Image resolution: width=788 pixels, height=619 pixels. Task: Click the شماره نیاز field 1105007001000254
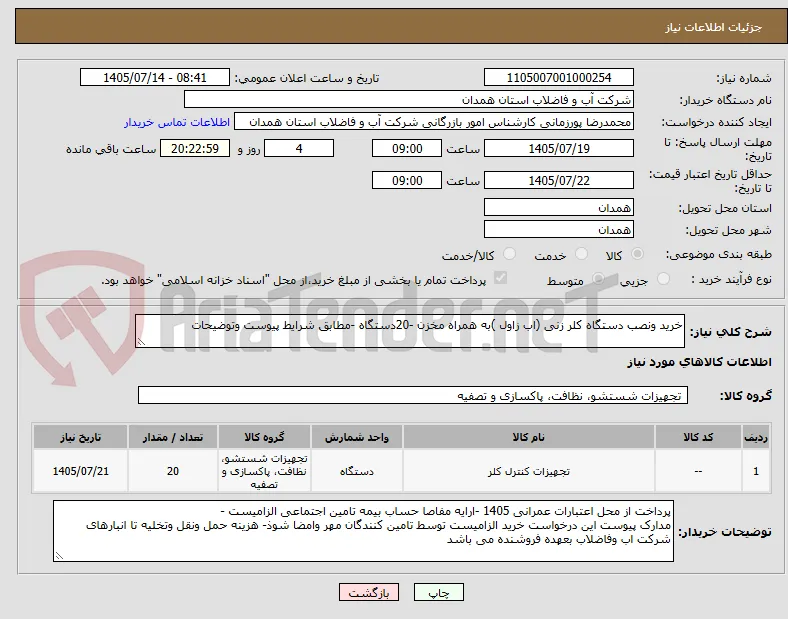click(559, 78)
